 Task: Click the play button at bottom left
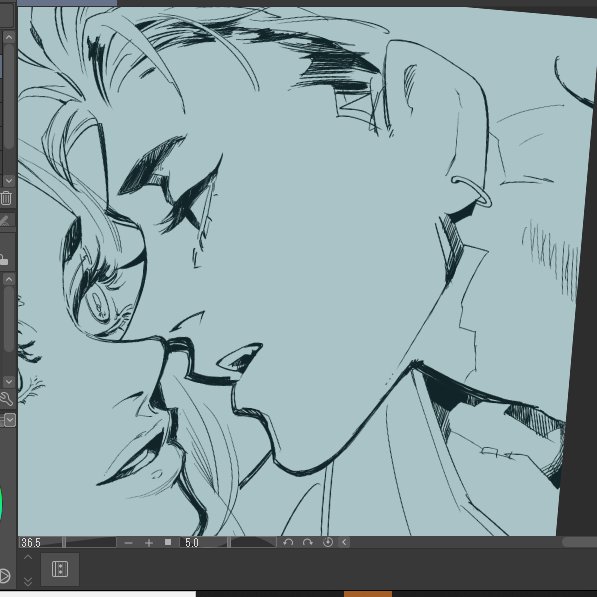click(x=5, y=576)
